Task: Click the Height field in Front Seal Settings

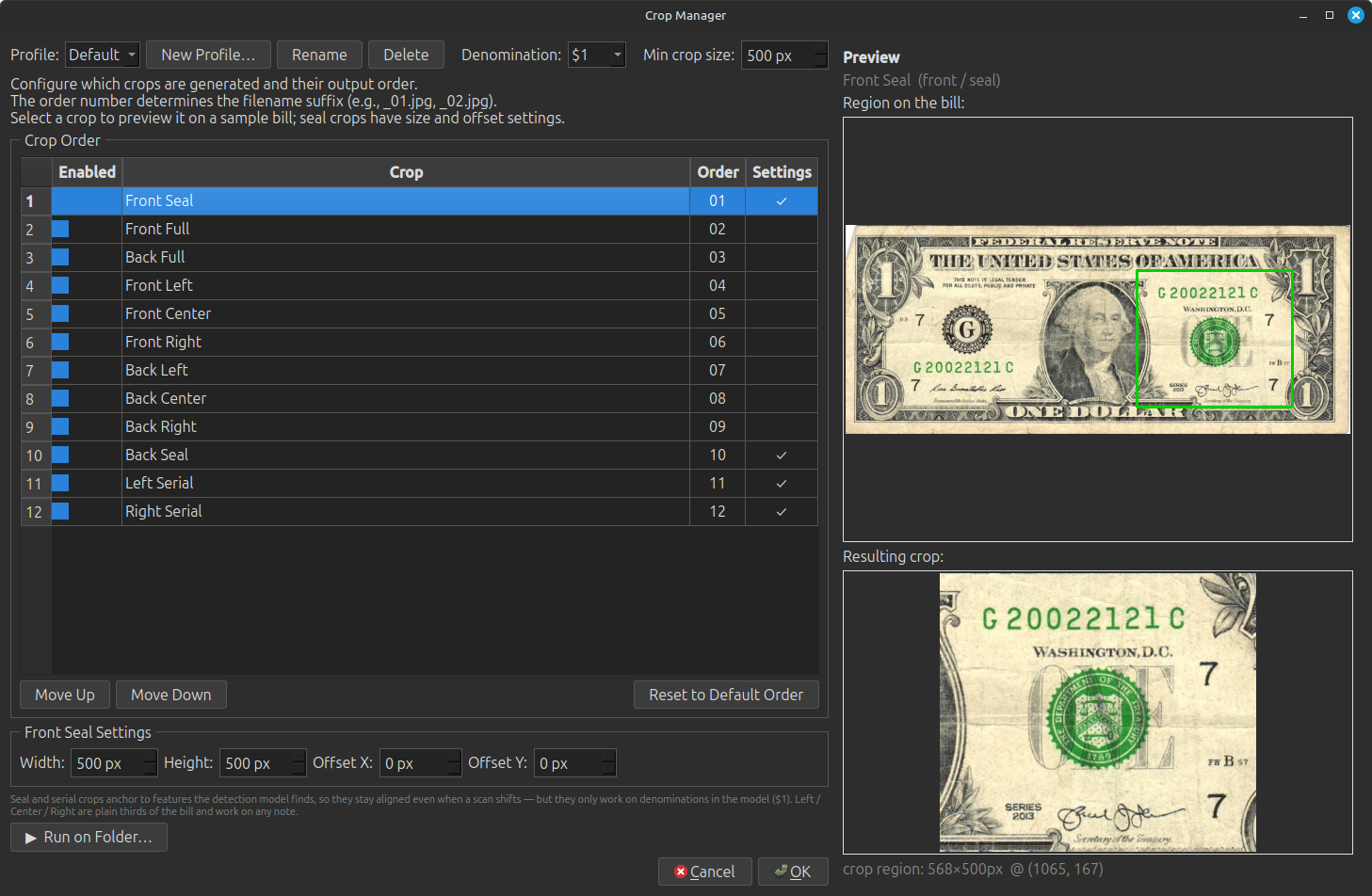Action: click(263, 763)
